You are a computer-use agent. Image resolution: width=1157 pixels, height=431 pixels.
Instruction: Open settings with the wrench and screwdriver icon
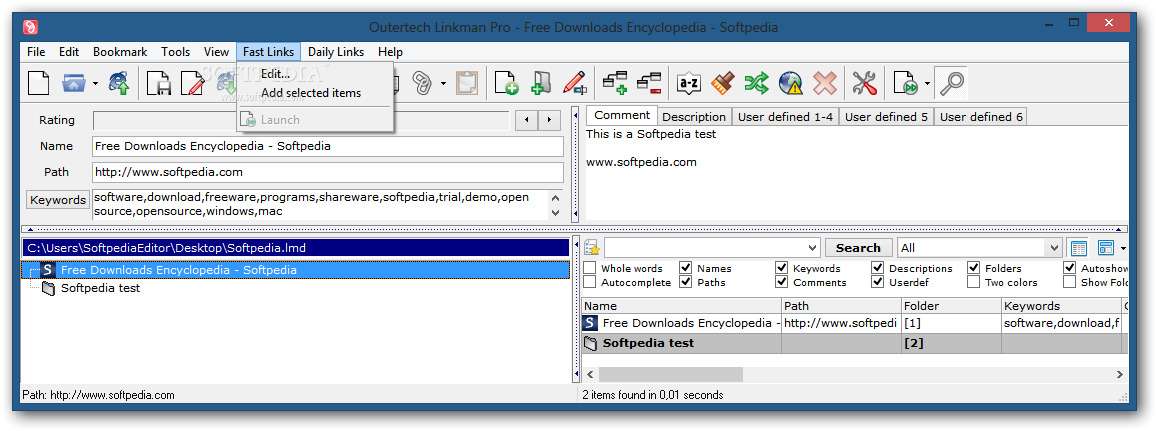[864, 83]
